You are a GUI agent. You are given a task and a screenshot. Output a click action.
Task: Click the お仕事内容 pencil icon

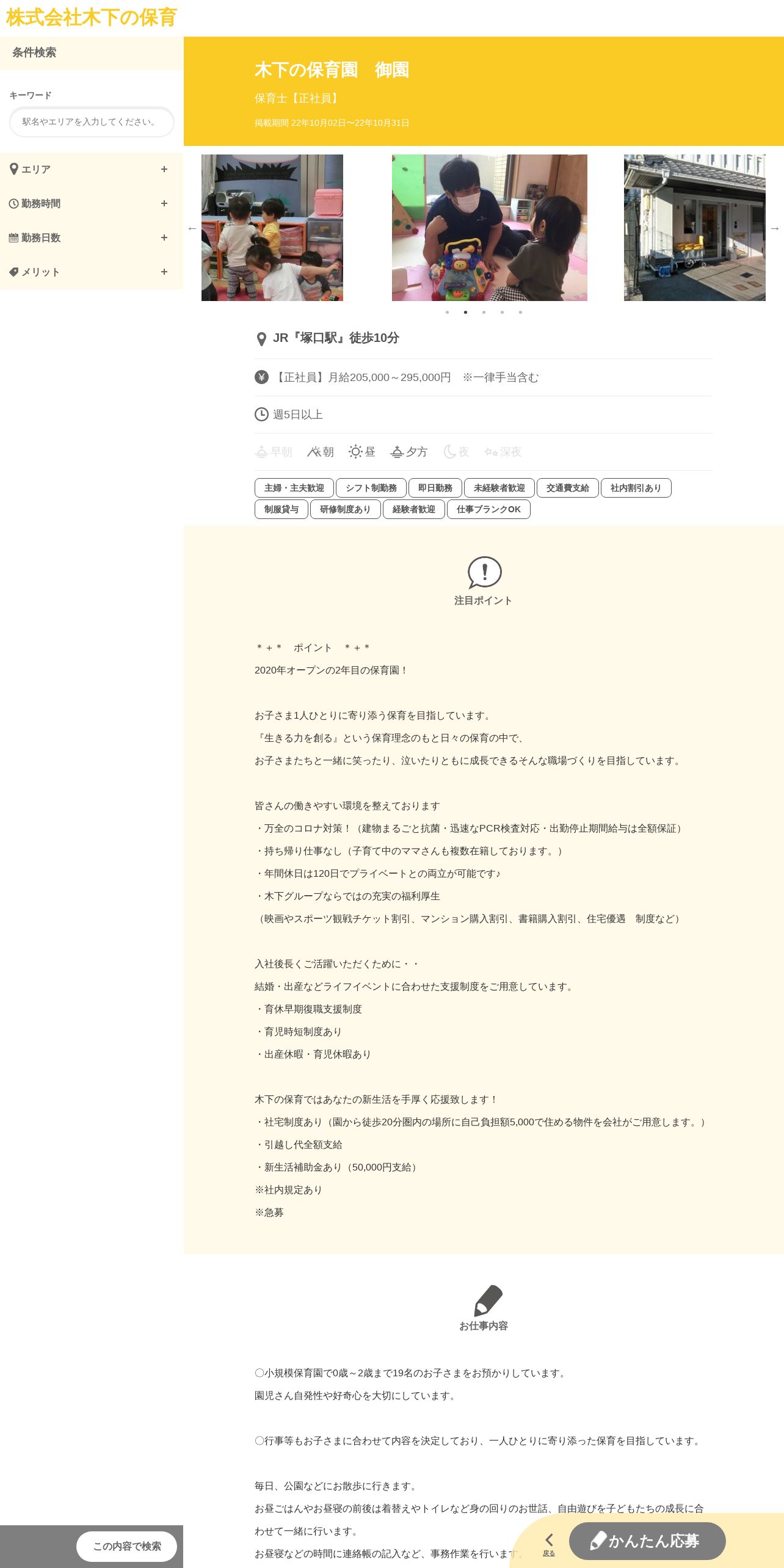click(488, 1301)
